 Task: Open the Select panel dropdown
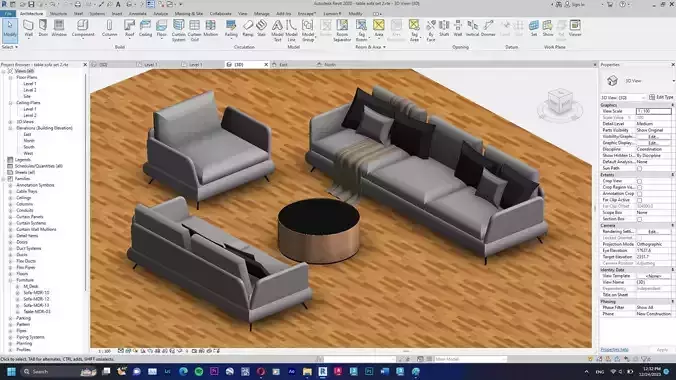pyautogui.click(x=9, y=47)
